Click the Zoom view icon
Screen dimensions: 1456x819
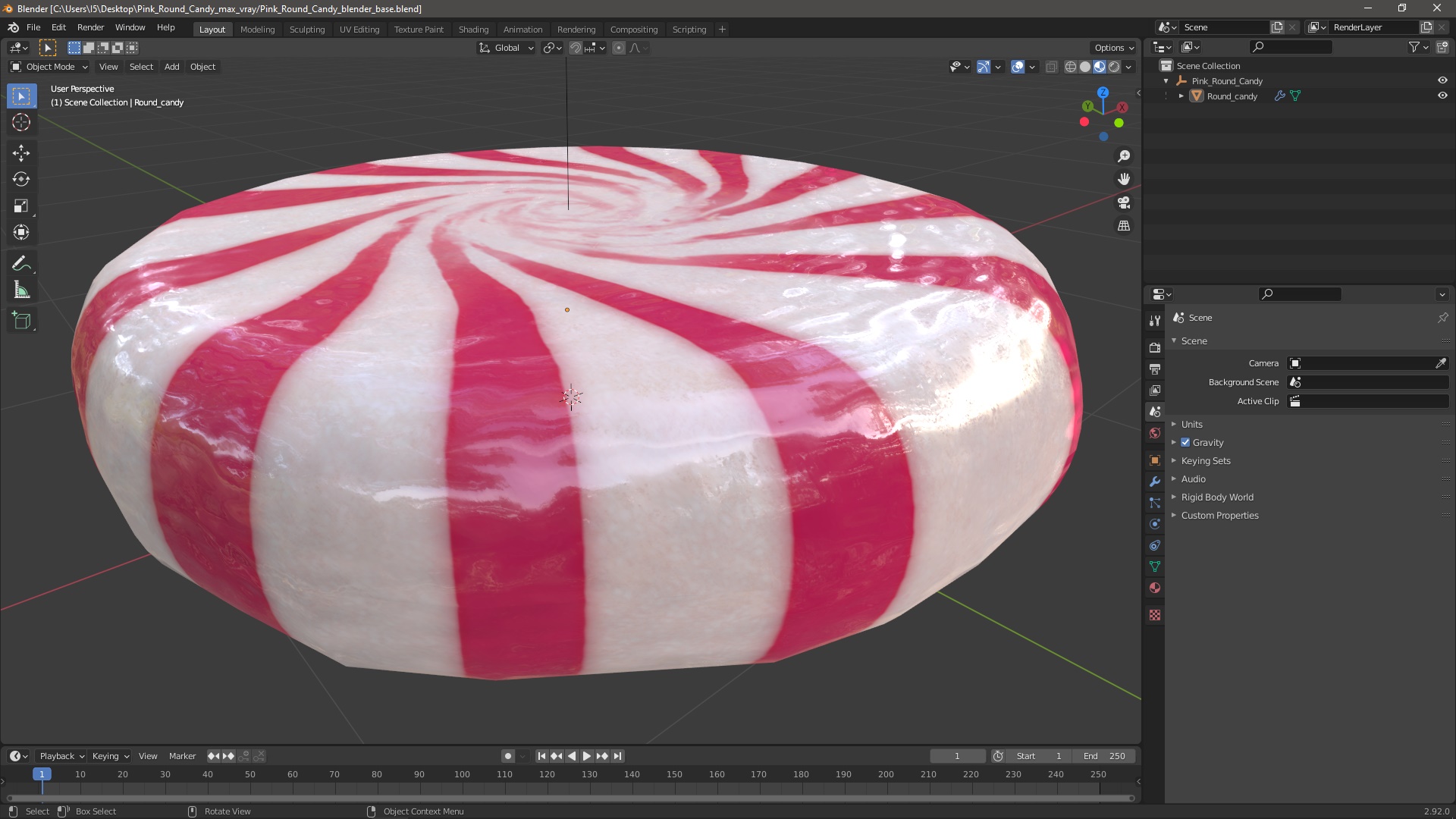1124,155
